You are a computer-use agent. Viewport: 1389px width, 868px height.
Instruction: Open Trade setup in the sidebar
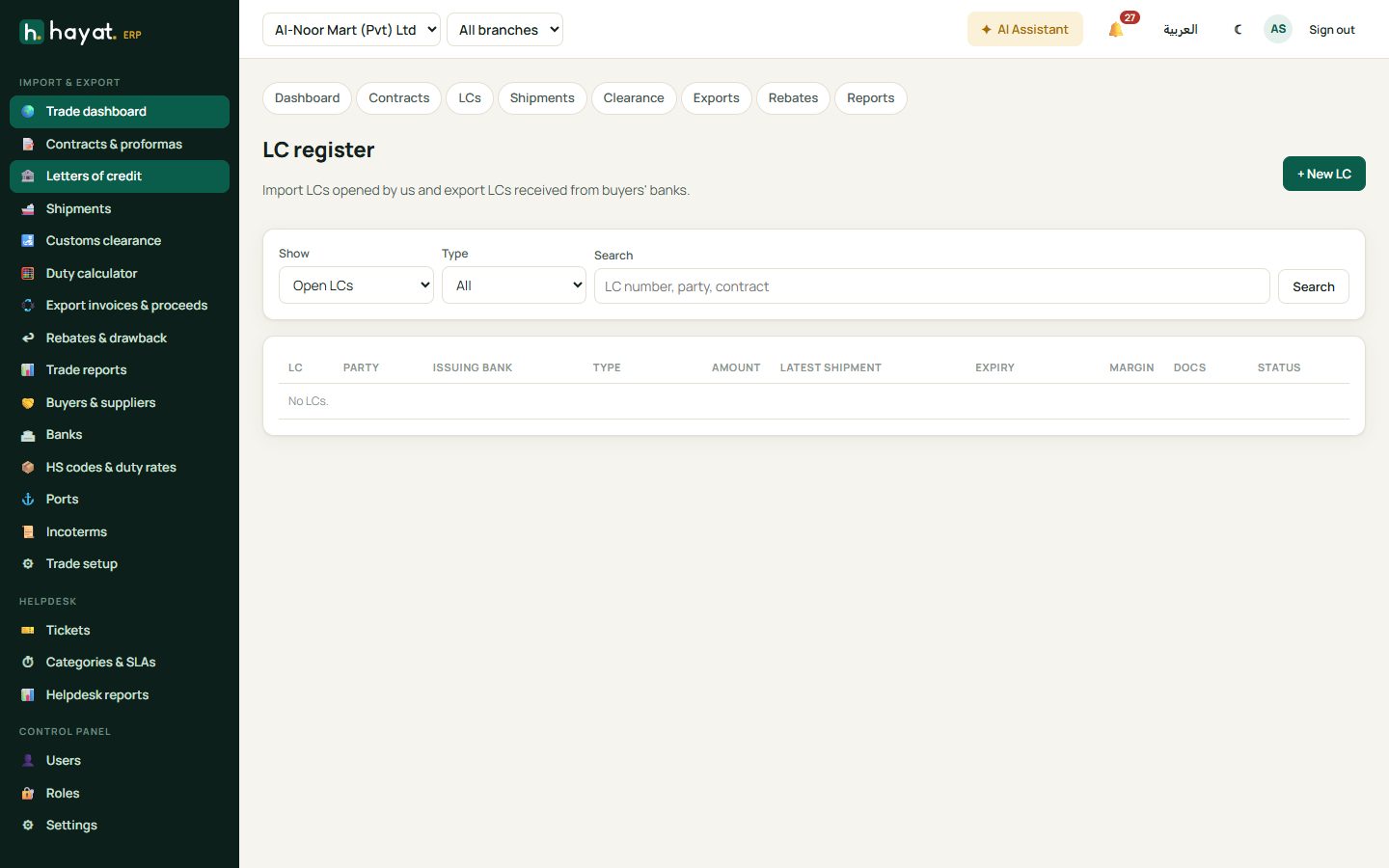[120, 564]
